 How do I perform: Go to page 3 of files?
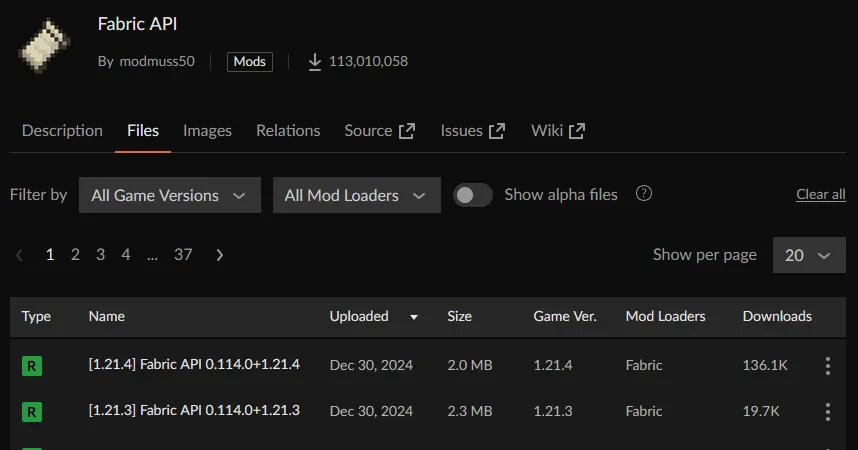pyautogui.click(x=101, y=255)
